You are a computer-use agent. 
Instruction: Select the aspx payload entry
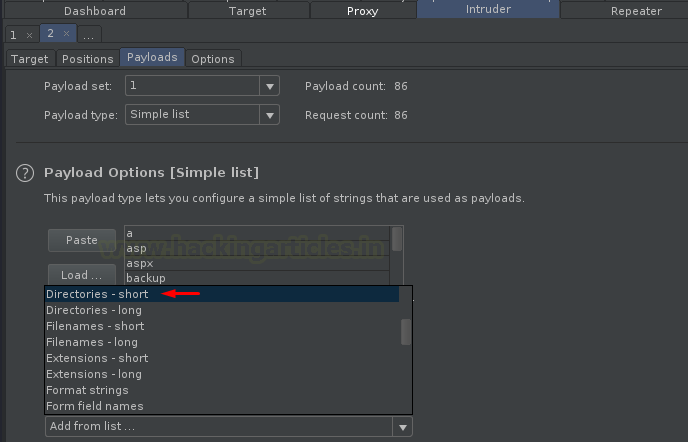click(139, 263)
